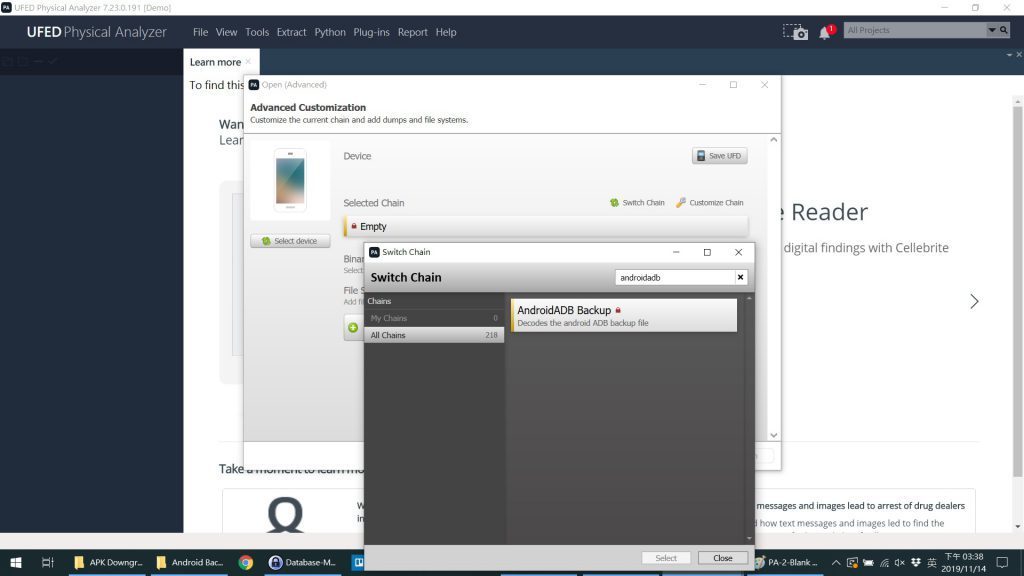The width and height of the screenshot is (1024, 576).
Task: Maximize the Switch Chain dialog window
Action: 707,252
